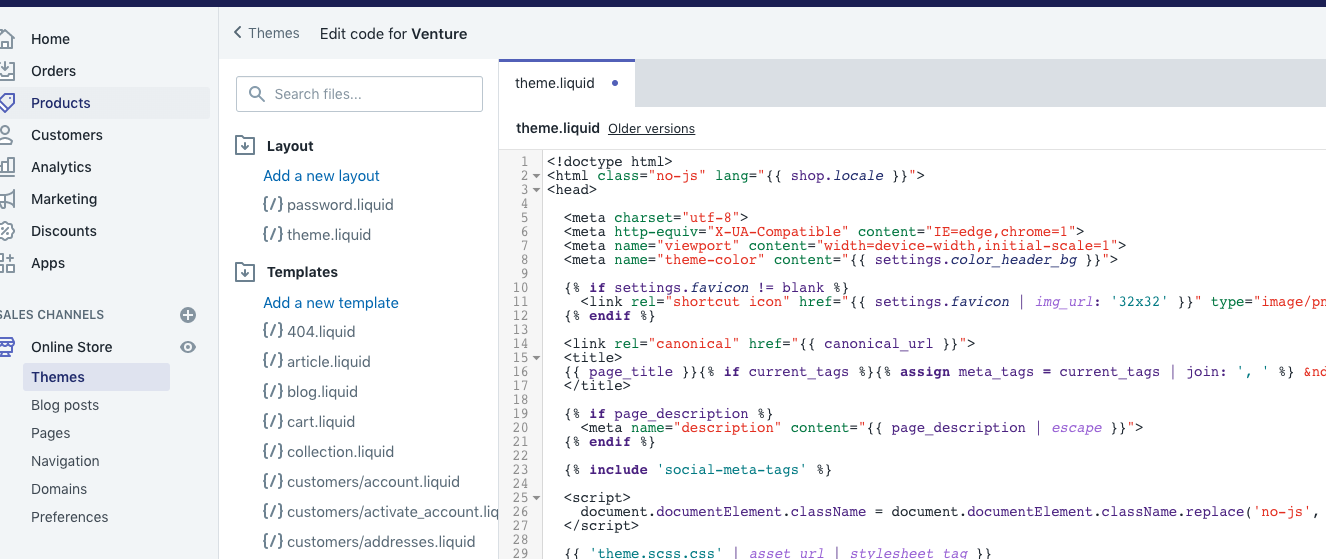
Task: Go back to Themes
Action: [x=266, y=33]
